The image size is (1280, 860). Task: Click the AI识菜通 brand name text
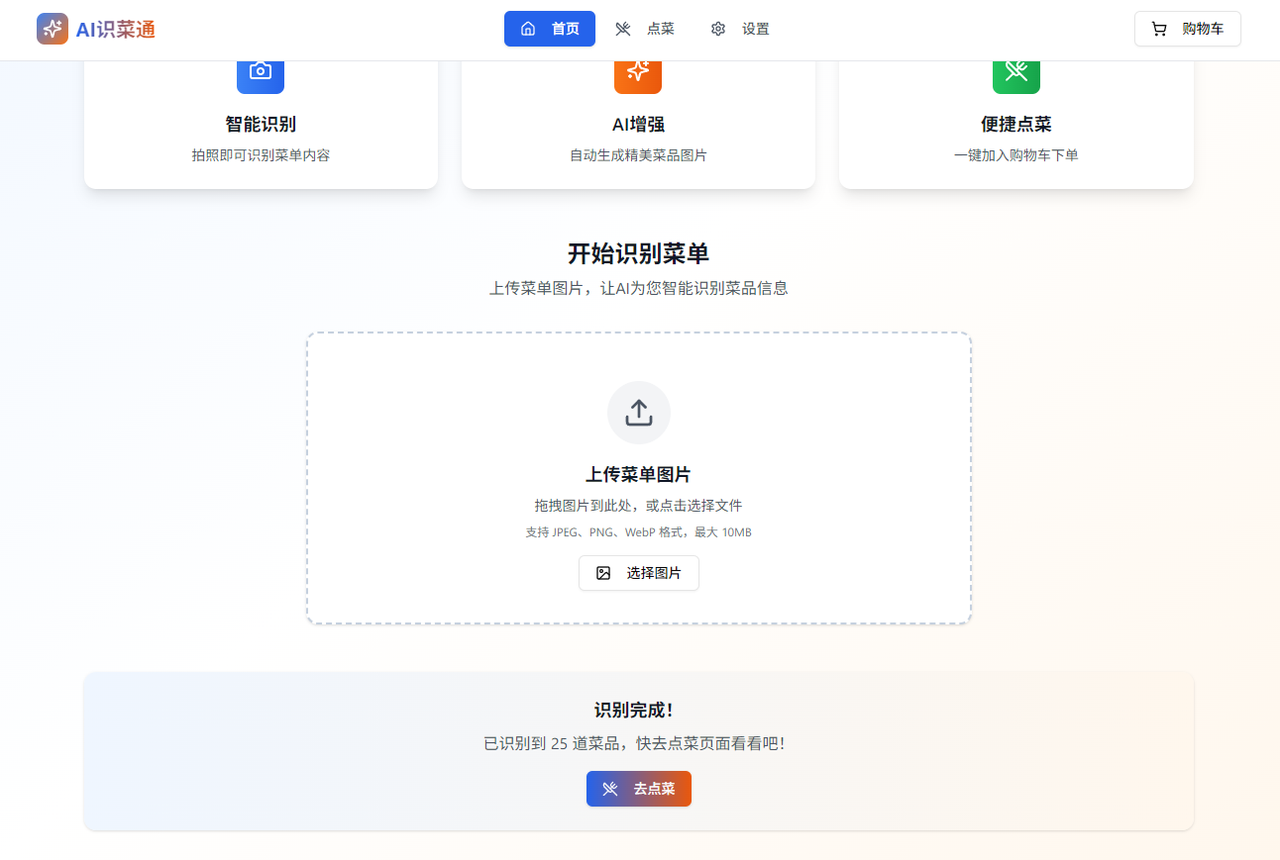point(116,29)
